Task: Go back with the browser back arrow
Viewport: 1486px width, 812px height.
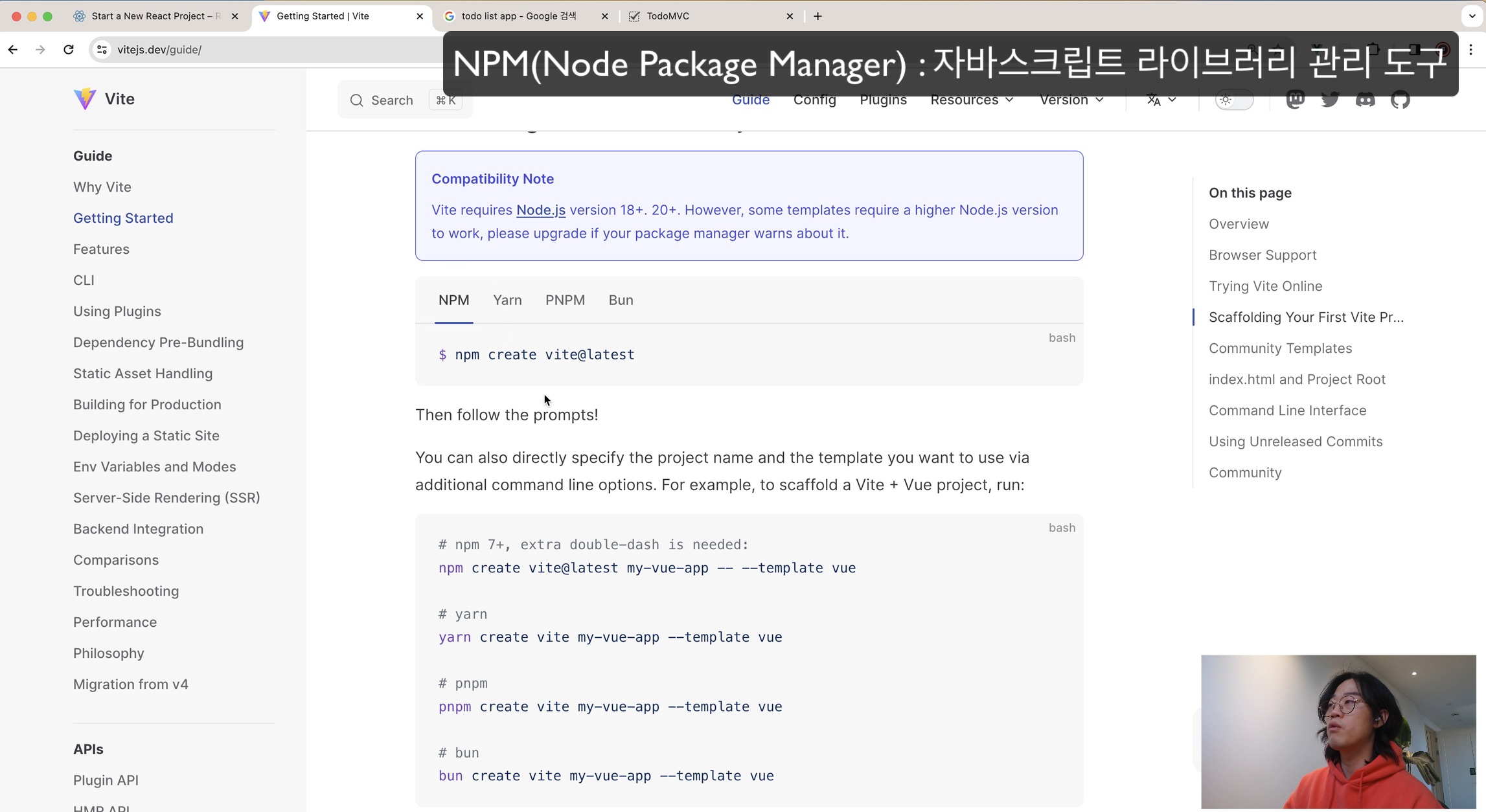Action: point(13,50)
